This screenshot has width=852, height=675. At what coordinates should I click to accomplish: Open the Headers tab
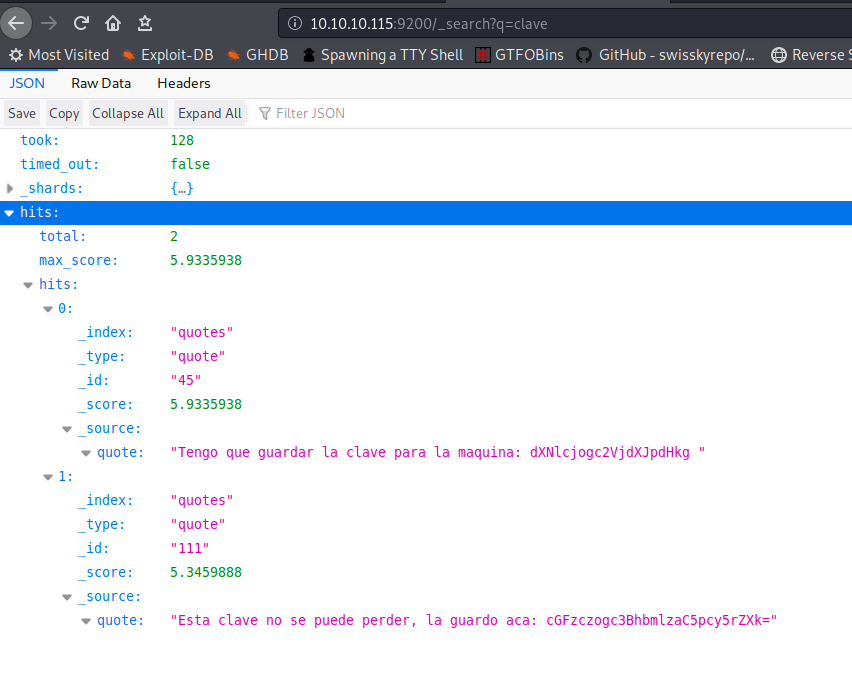click(x=184, y=83)
